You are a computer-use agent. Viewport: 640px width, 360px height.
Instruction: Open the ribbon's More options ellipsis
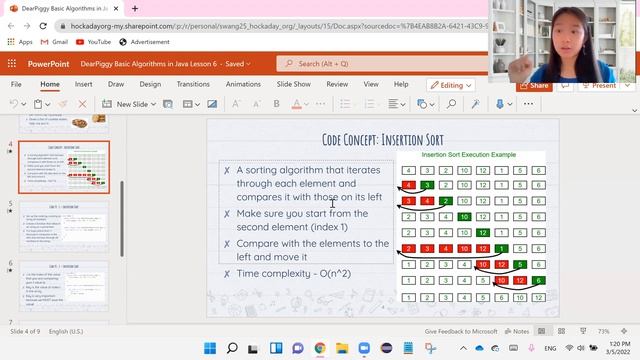528,104
